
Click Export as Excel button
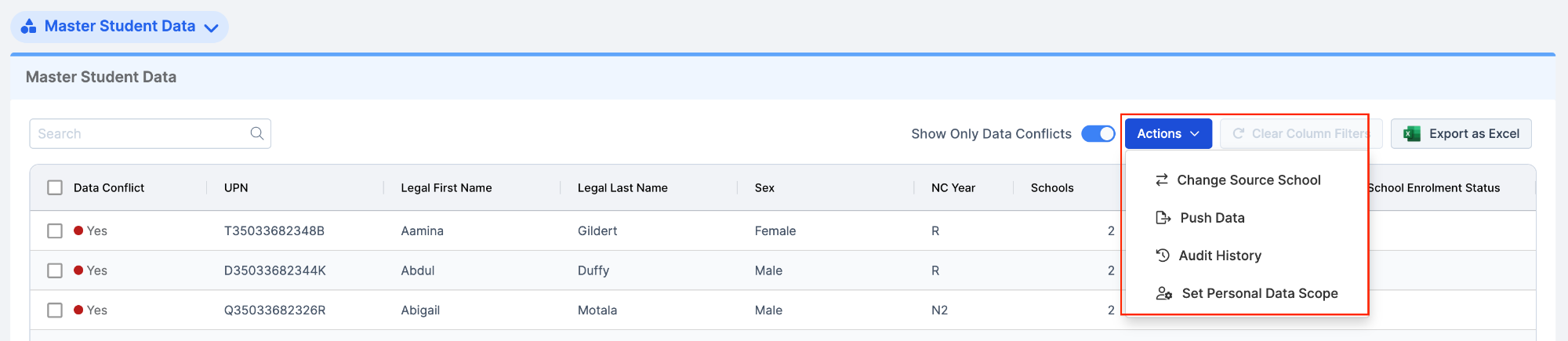[x=1461, y=134]
